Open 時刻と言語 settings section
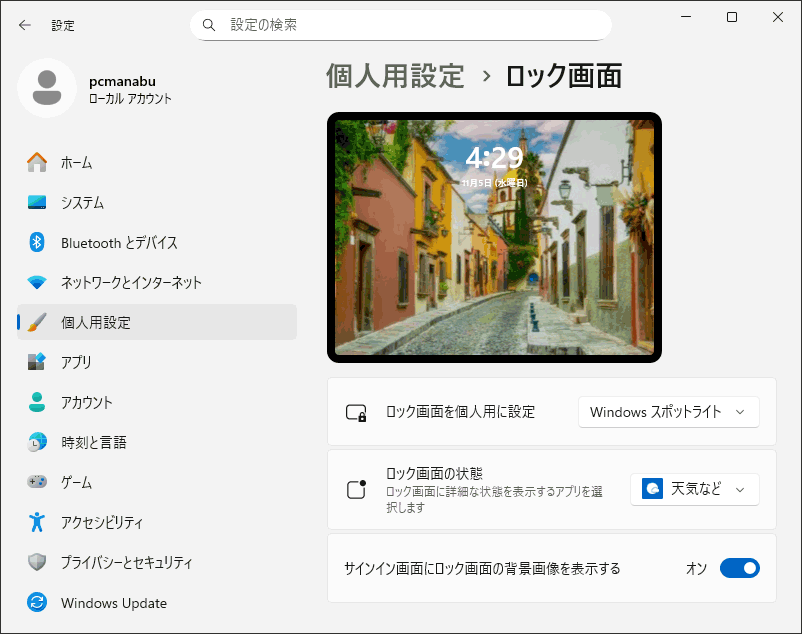Viewport: 802px width, 634px height. pyautogui.click(x=93, y=442)
